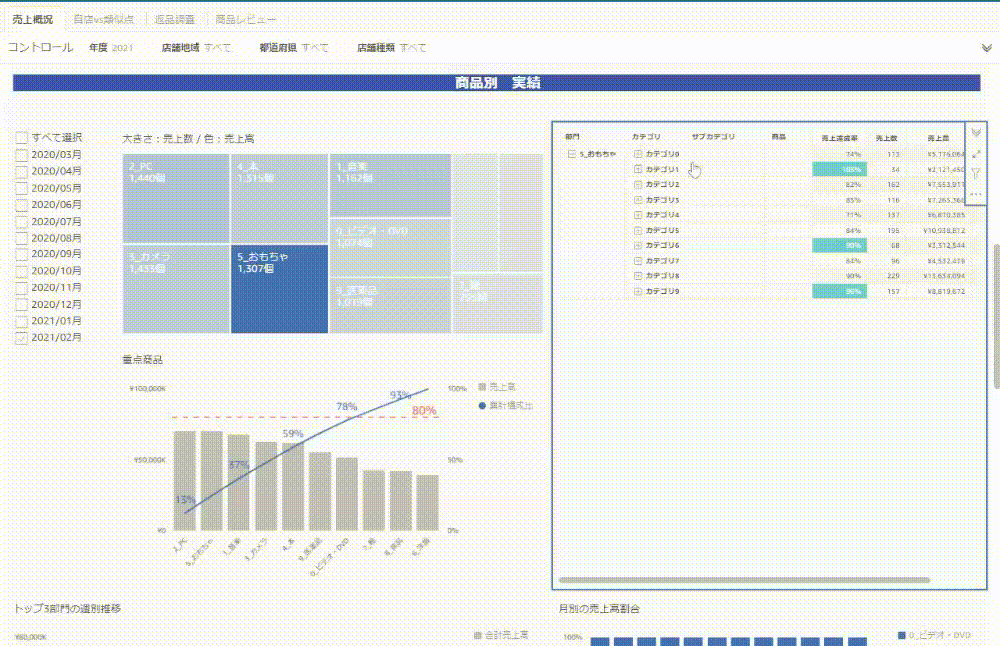Click the highlighted achievement cell in the カテゴリ1 row
1000x646 pixels.
[x=839, y=169]
